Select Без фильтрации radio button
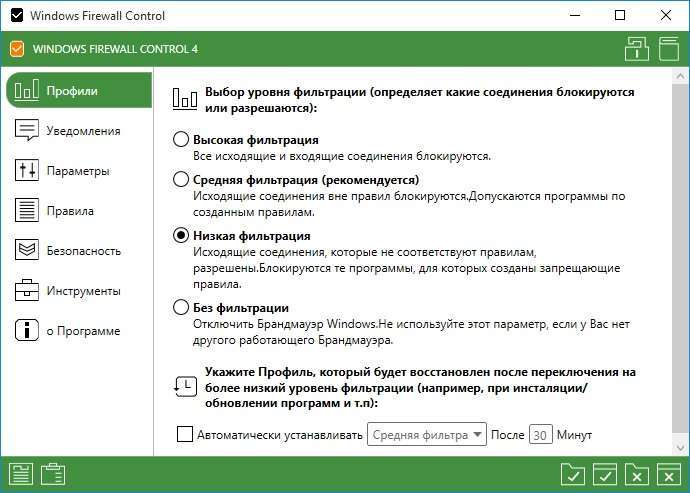This screenshot has height=493, width=690. 181,308
